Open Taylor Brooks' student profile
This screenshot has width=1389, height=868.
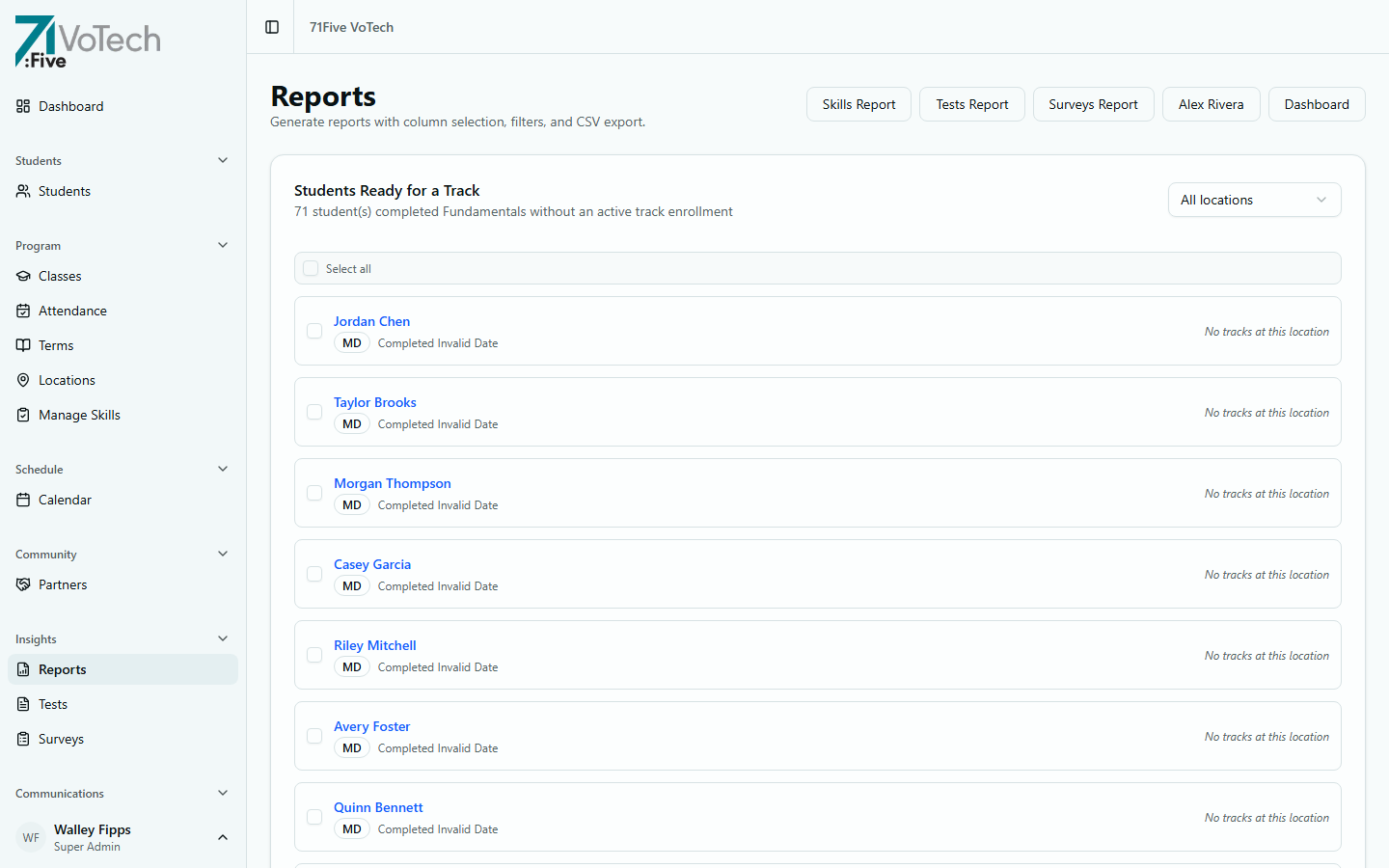(374, 402)
